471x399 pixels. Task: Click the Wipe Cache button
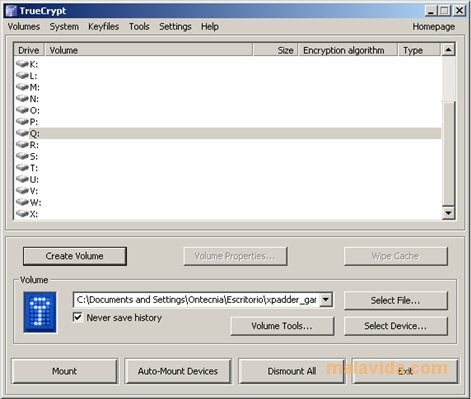coord(396,256)
